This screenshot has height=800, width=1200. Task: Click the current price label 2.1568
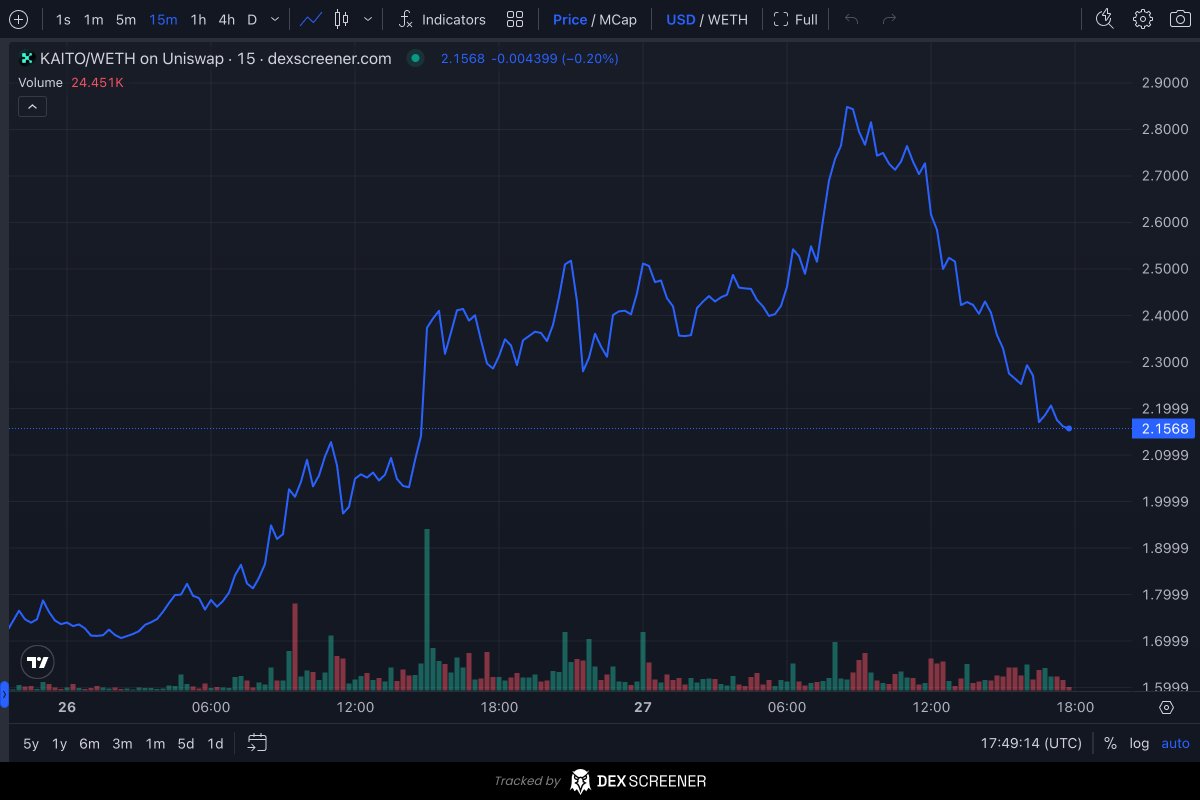click(1164, 429)
